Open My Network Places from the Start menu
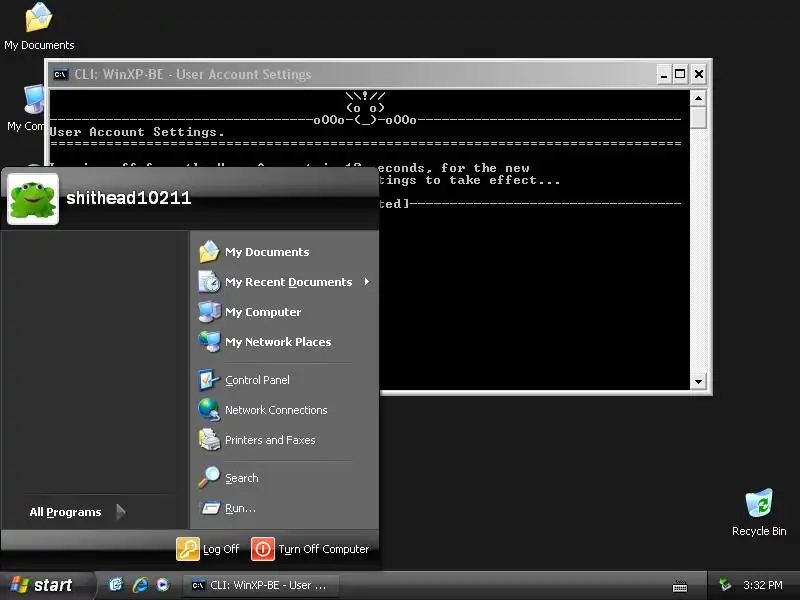This screenshot has height=600, width=800. pos(284,342)
